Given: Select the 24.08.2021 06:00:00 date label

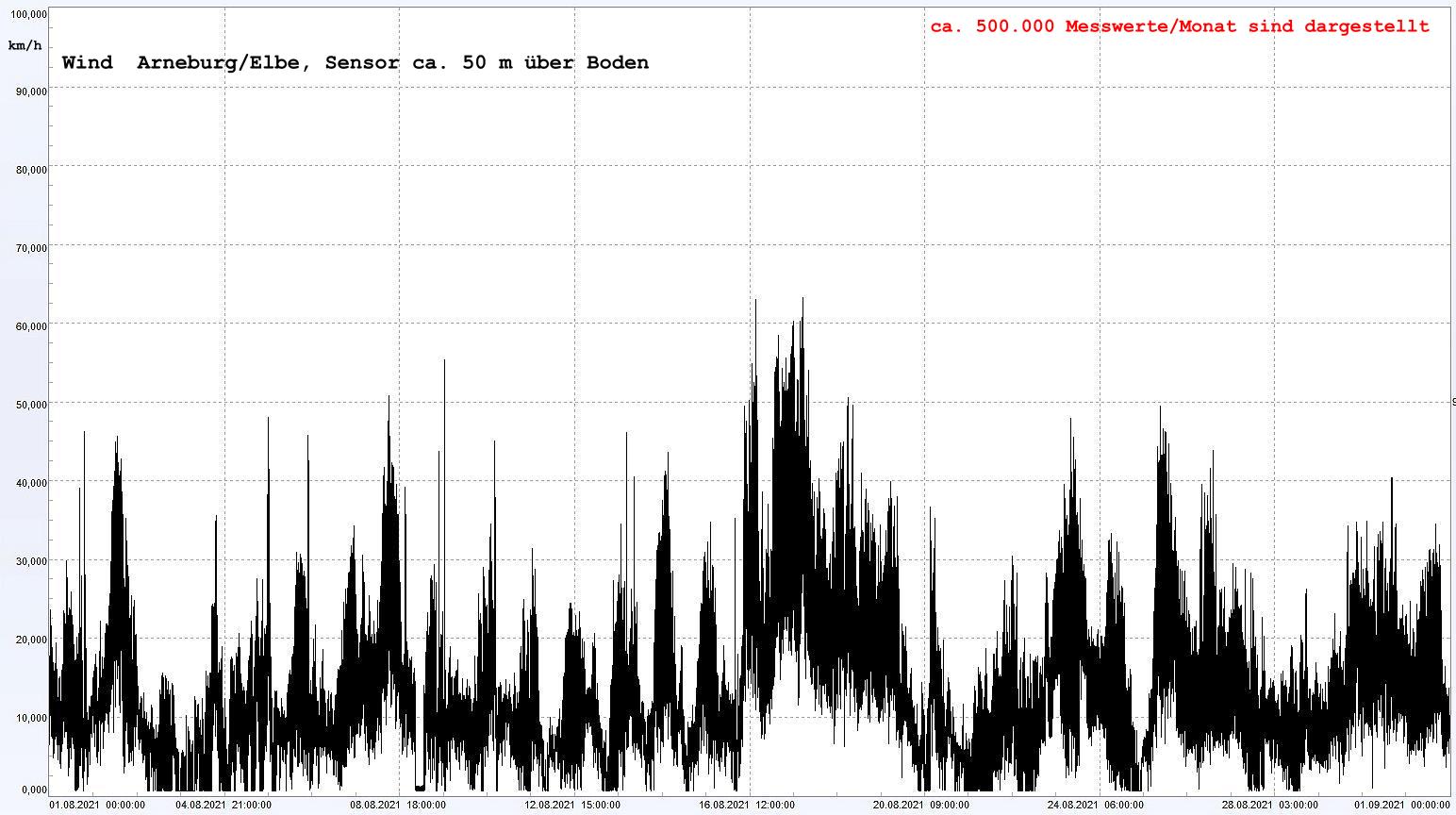Looking at the screenshot, I should pyautogui.click(x=1096, y=805).
